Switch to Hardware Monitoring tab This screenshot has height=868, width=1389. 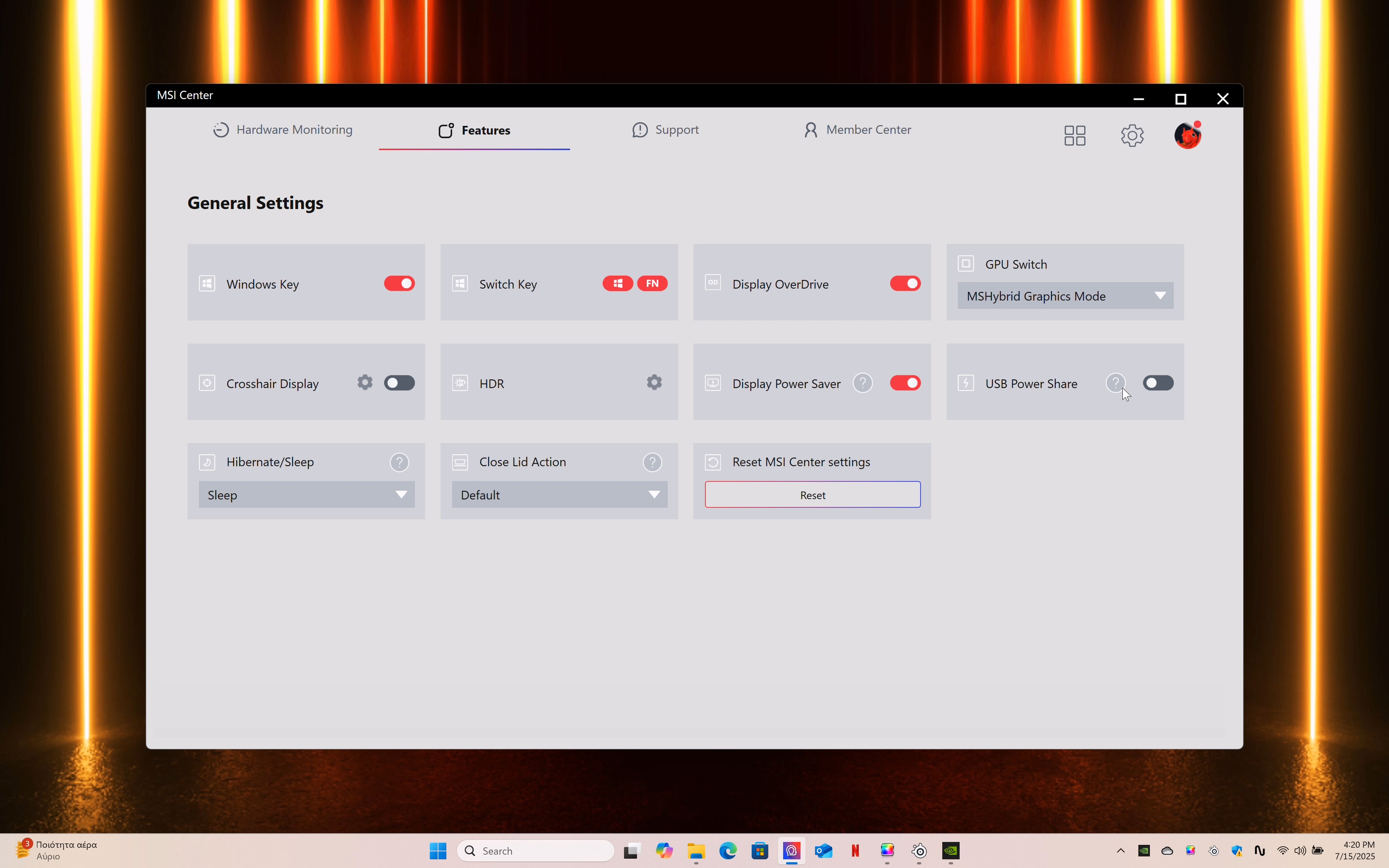point(283,130)
